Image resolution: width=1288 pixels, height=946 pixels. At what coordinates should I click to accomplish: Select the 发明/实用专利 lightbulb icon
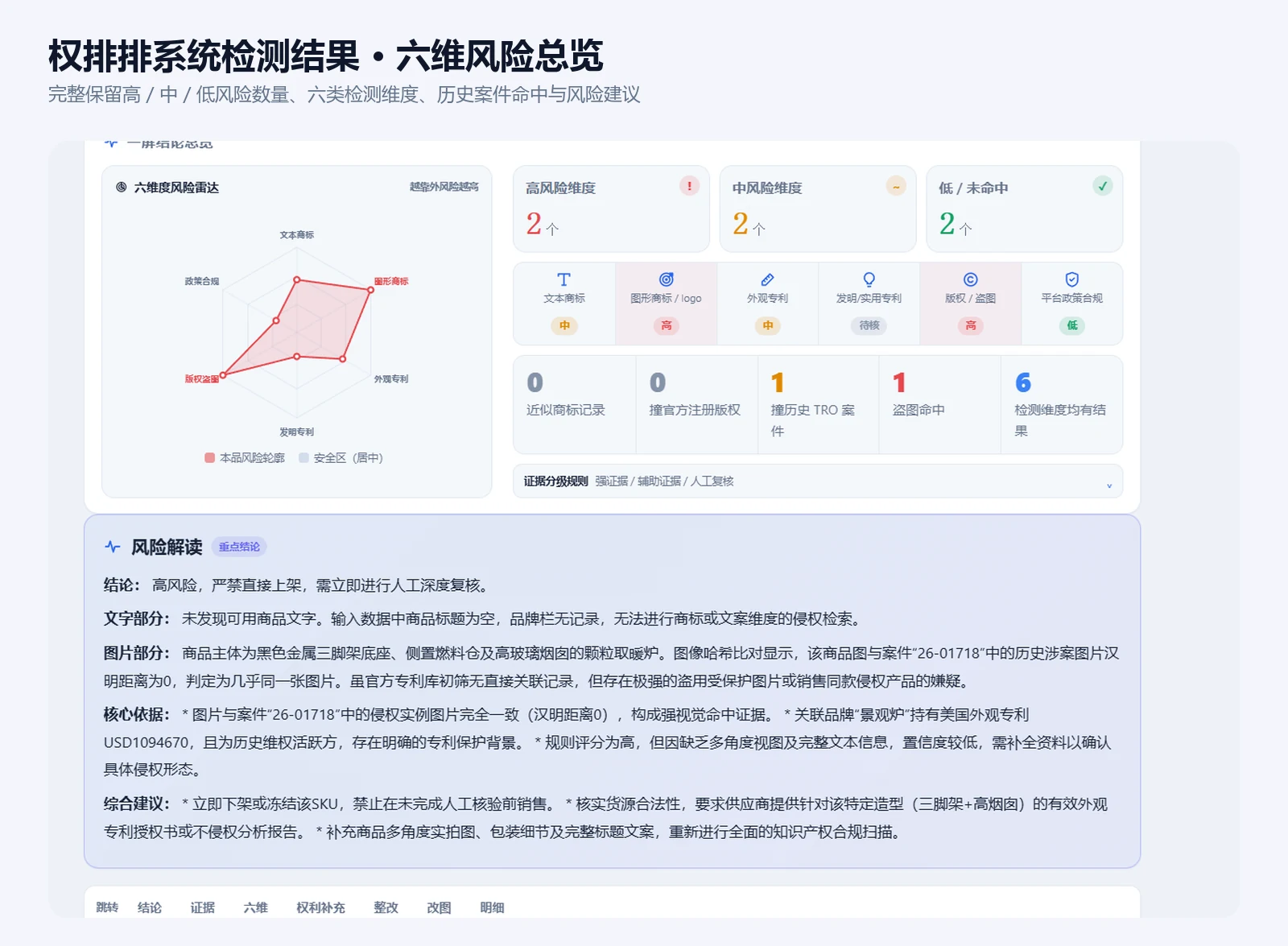coord(869,279)
